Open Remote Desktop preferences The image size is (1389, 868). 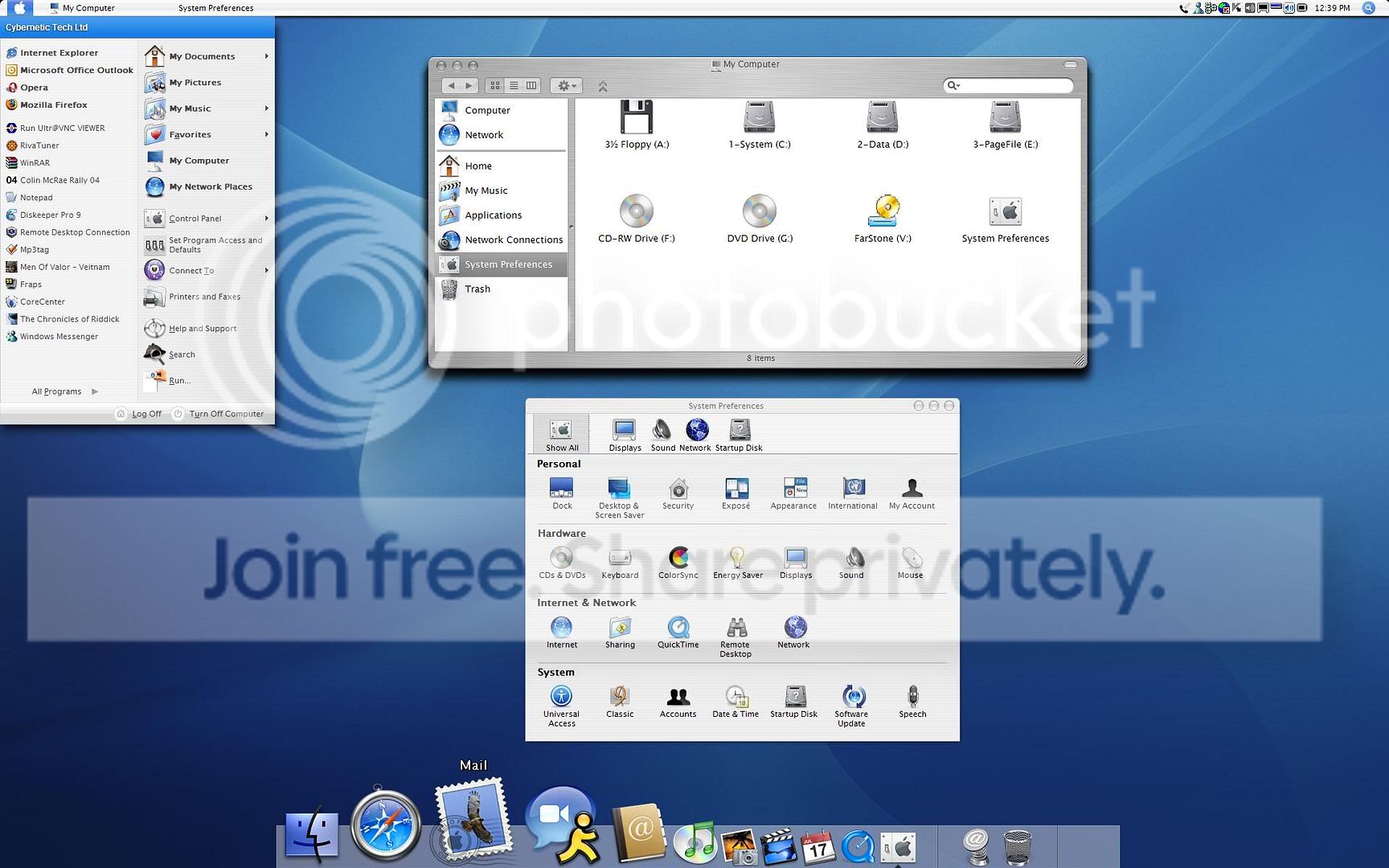(x=735, y=637)
